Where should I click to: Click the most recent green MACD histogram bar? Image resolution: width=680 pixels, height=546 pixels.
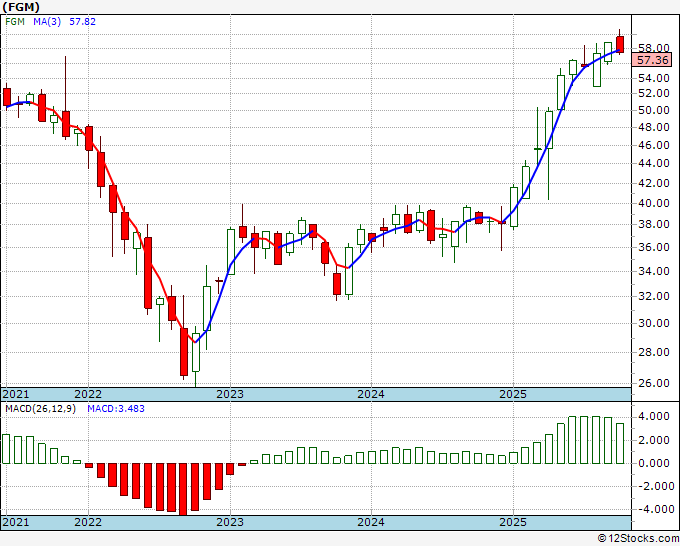[x=620, y=443]
